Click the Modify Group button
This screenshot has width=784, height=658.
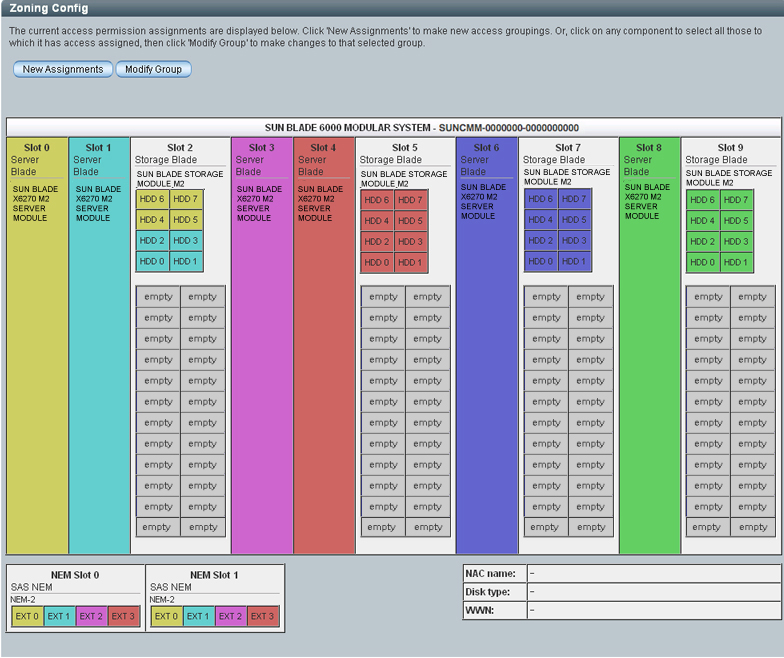click(154, 69)
